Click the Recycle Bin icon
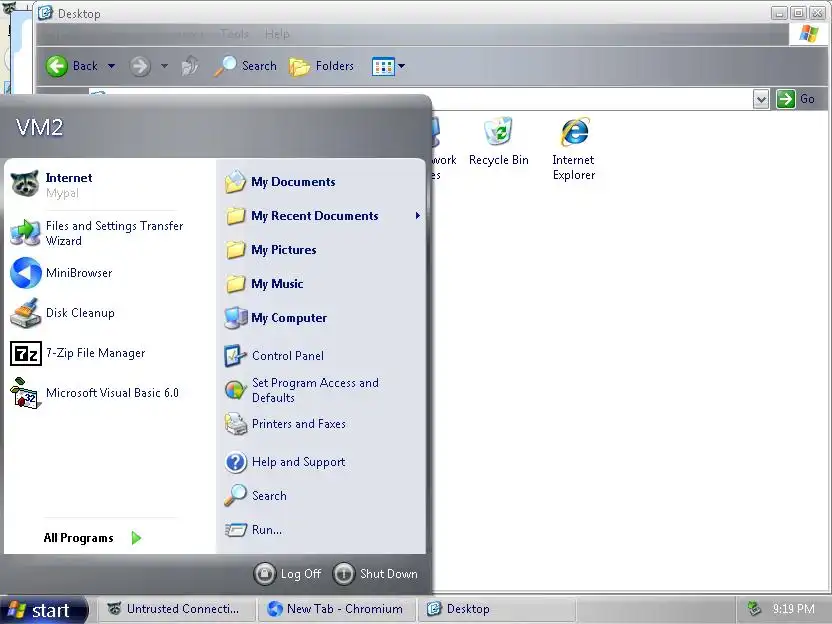832x624 pixels. click(498, 142)
